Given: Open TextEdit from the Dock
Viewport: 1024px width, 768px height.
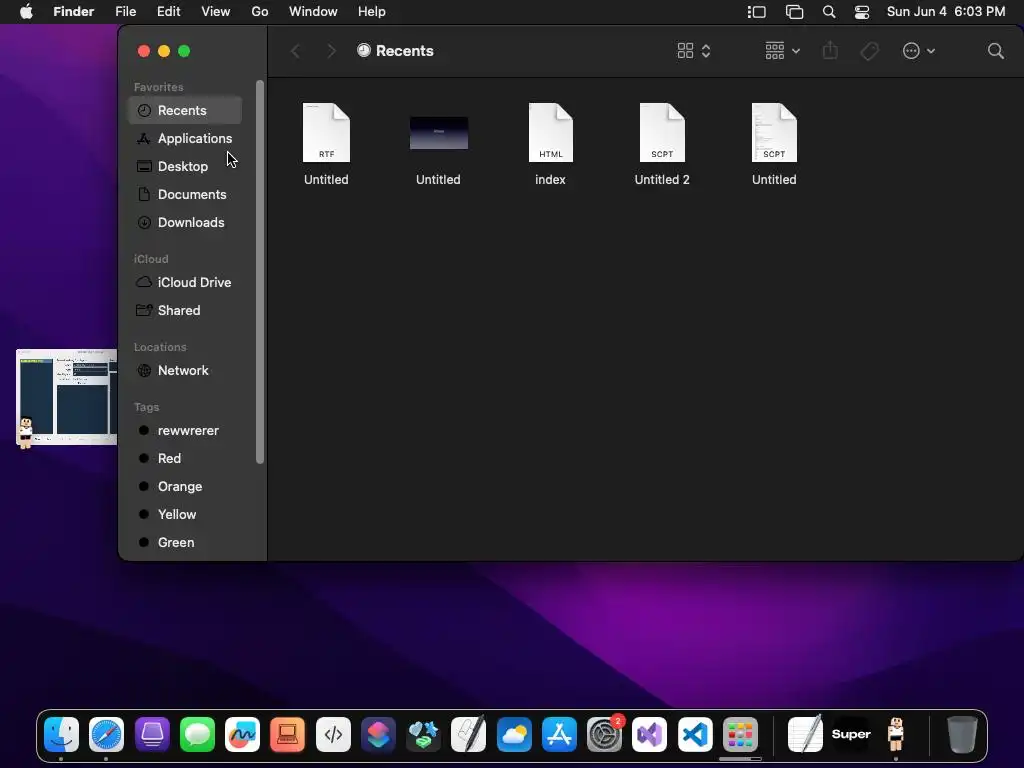Looking at the screenshot, I should (x=805, y=735).
